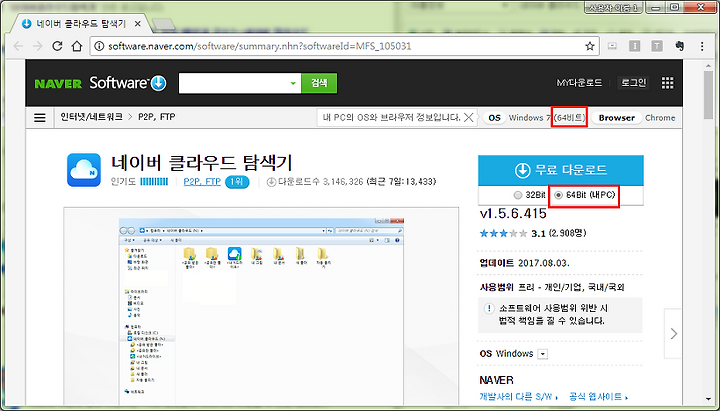Click 무료 다운로드 download button
Viewport: 720px width, 411px height.
click(x=561, y=170)
